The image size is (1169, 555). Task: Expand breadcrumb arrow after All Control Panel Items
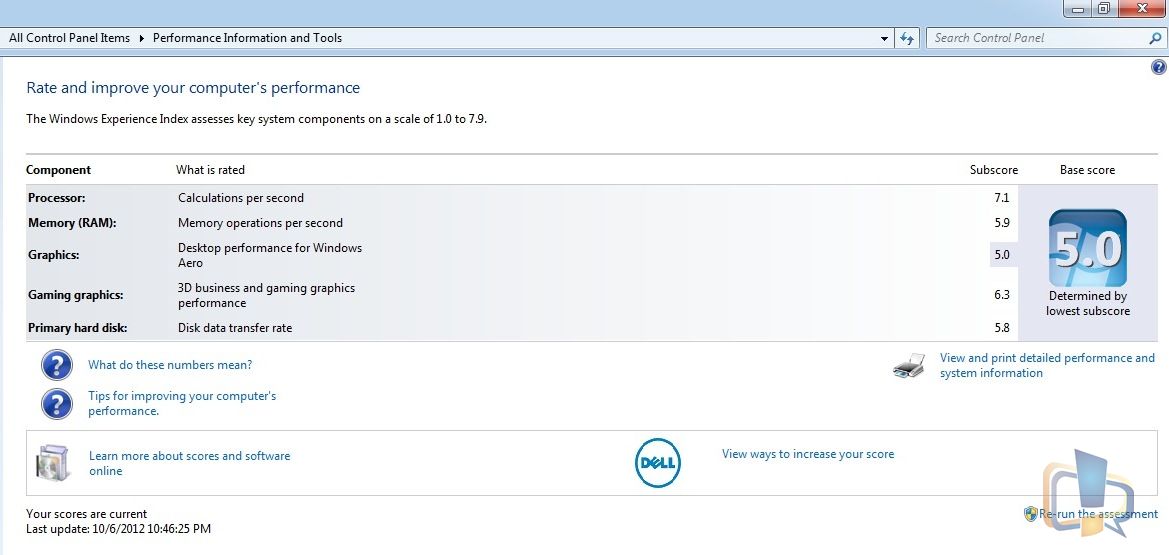tap(142, 38)
